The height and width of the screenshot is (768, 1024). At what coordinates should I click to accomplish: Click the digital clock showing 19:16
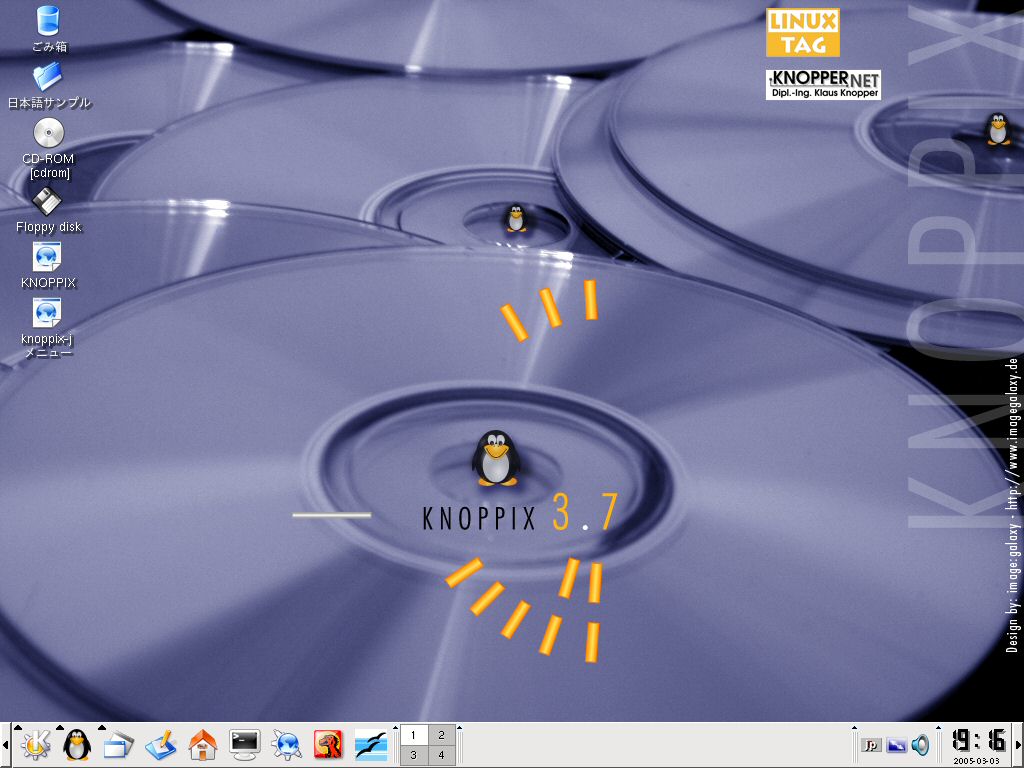978,741
